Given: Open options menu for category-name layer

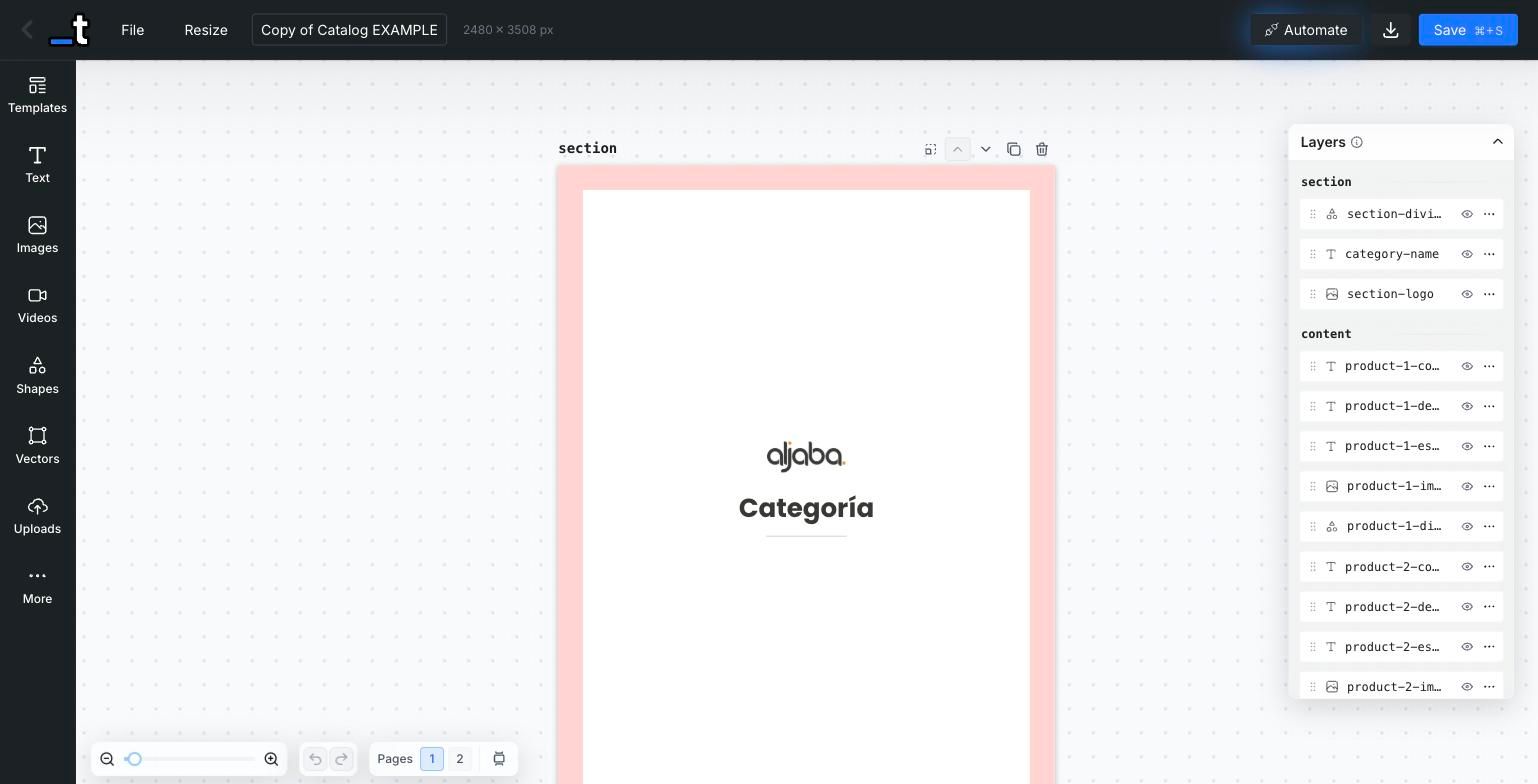Looking at the screenshot, I should 1489,254.
